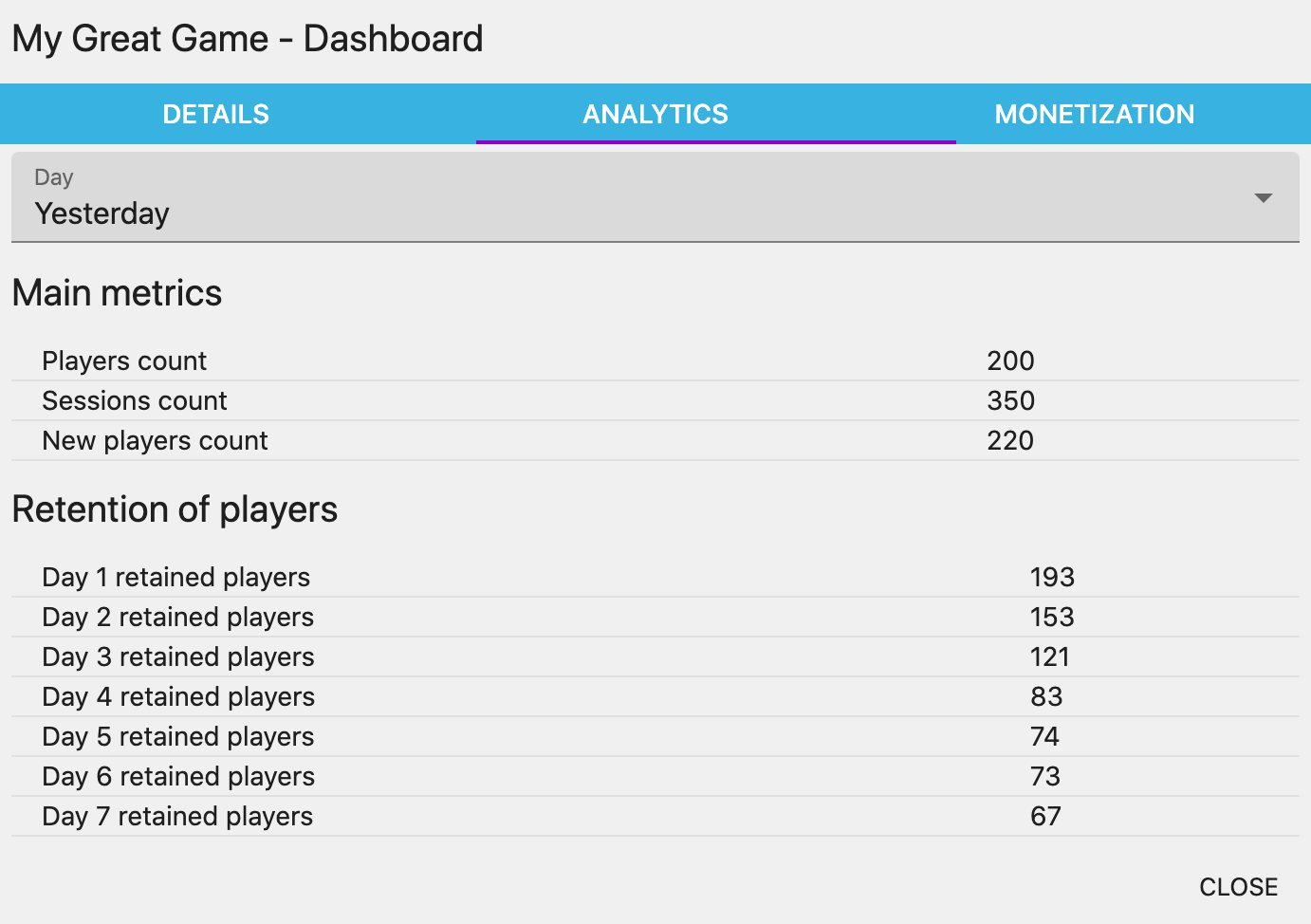This screenshot has height=924, width=1311.
Task: Select the Sessions count row label
Action: 135,401
